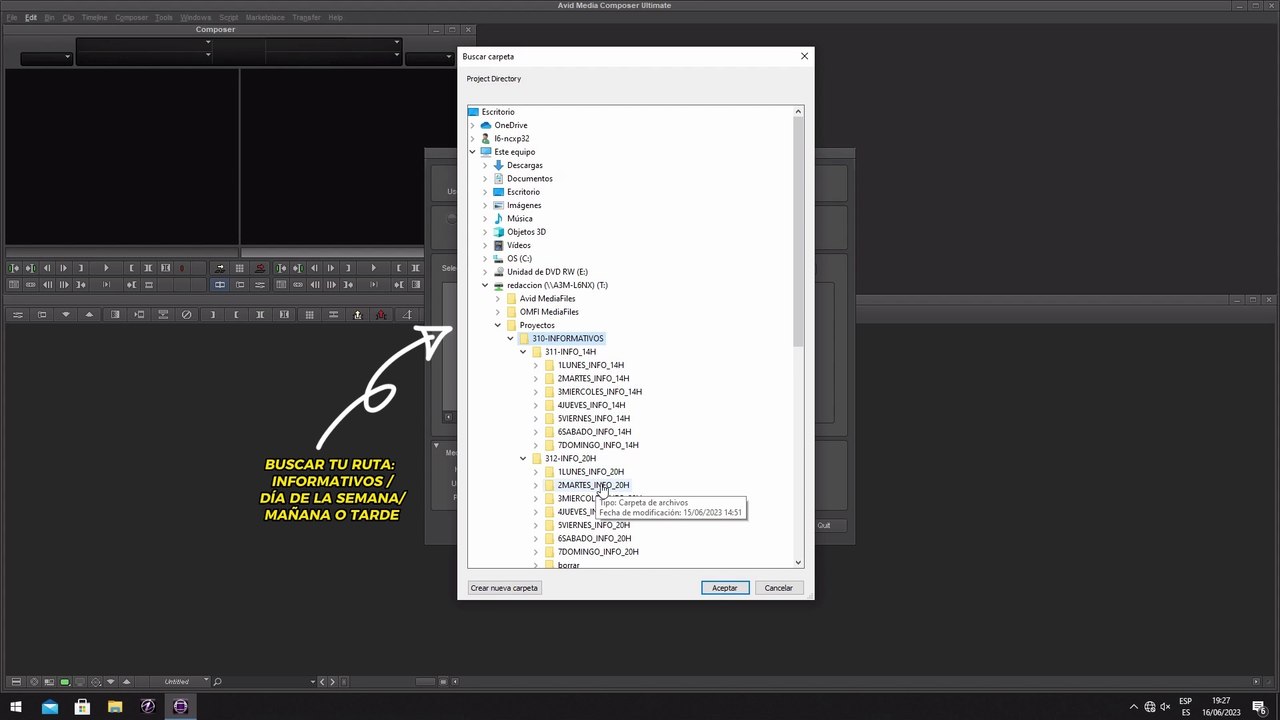Screen dimensions: 1280x720
Task: Click the red Extract icon between Composer monitors
Action: pos(259,268)
